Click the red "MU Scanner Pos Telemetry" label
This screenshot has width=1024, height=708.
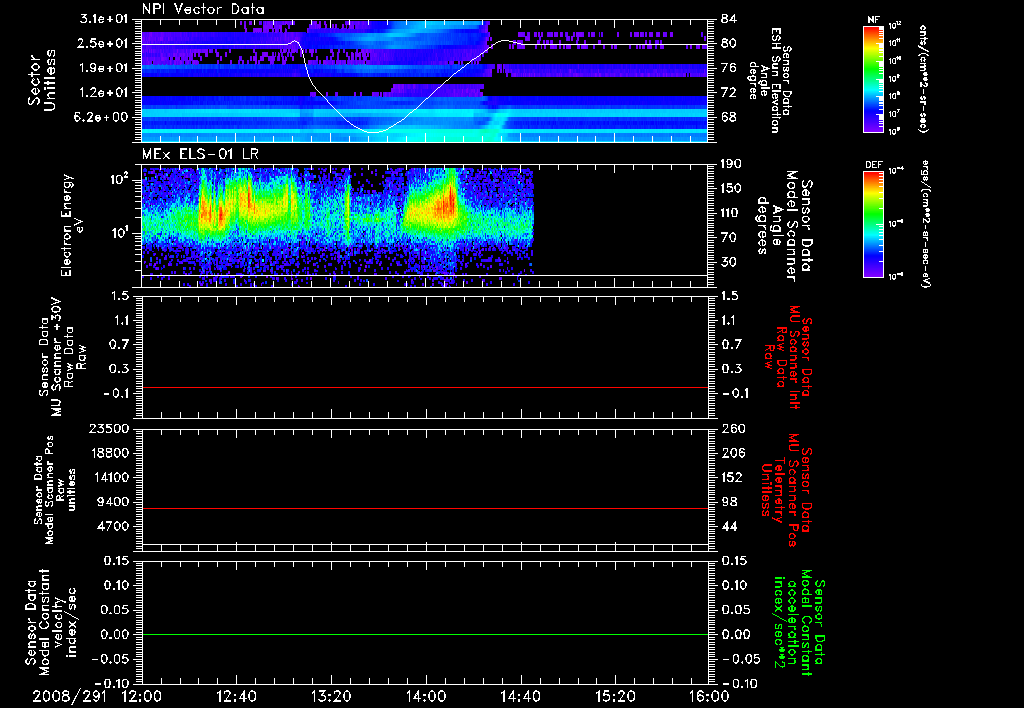786,489
